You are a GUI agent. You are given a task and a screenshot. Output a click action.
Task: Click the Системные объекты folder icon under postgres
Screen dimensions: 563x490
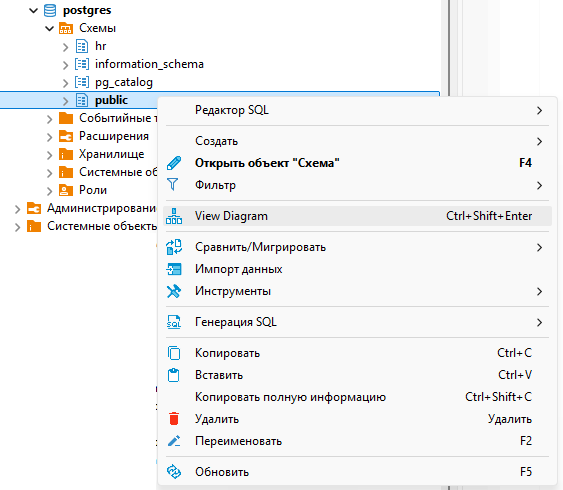66,172
